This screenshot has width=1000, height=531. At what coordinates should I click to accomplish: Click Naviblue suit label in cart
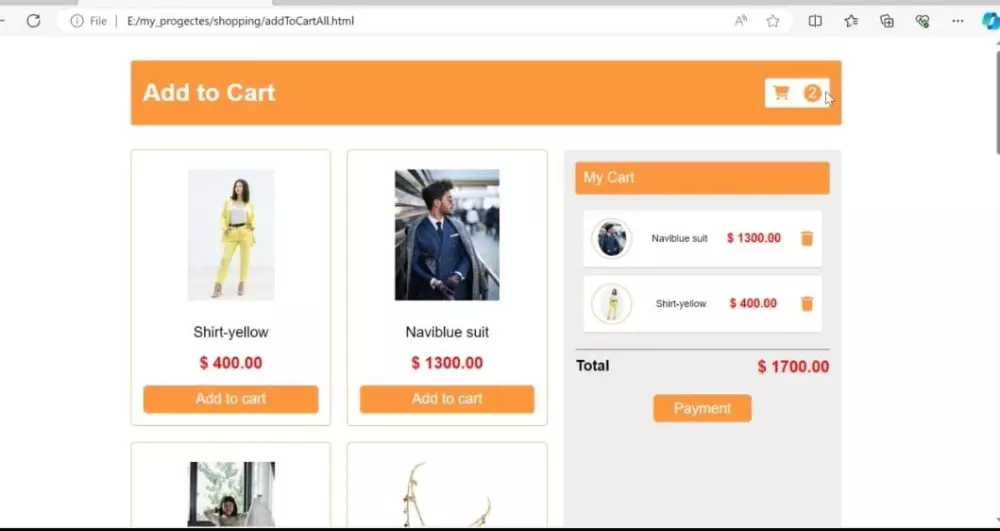click(x=679, y=238)
